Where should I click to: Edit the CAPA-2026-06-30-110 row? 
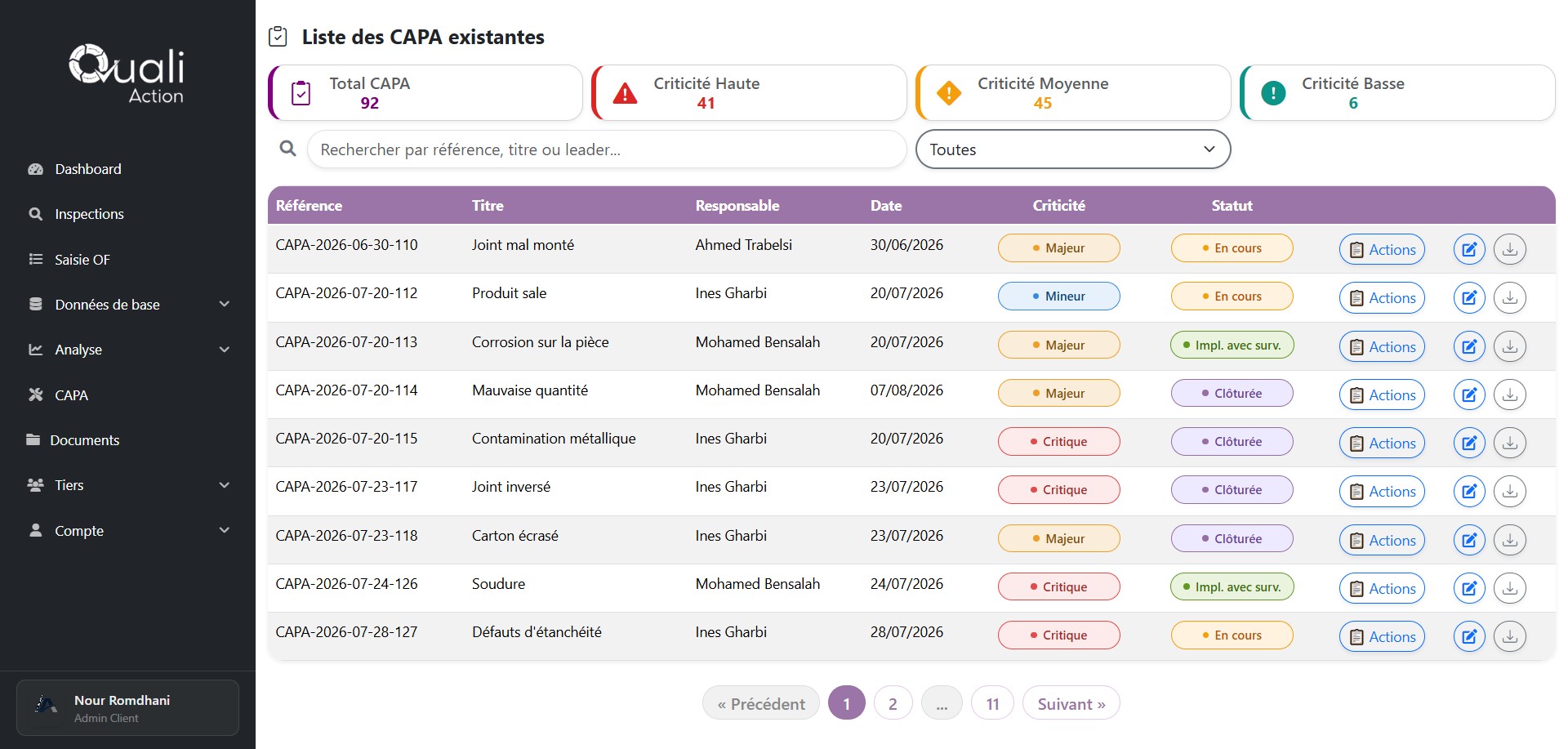[x=1468, y=250]
